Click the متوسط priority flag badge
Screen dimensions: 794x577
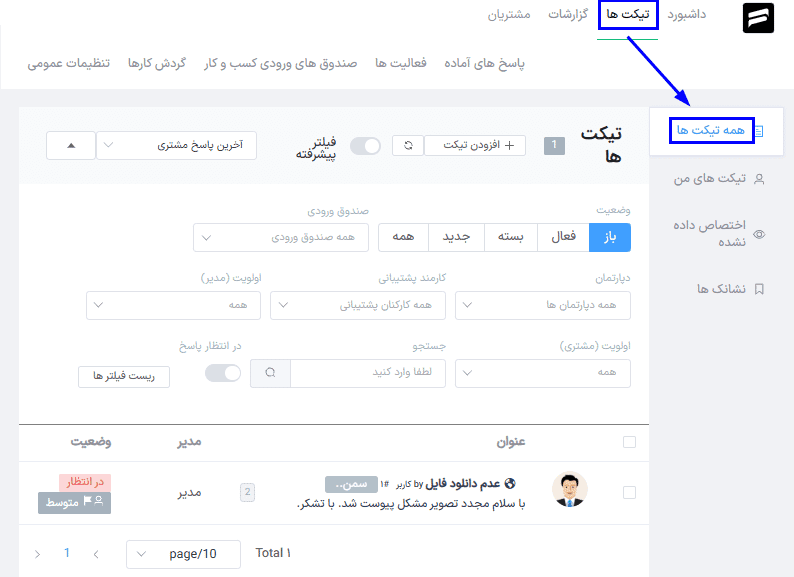(x=74, y=503)
